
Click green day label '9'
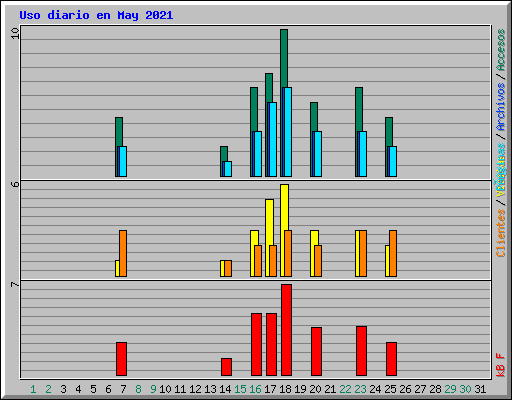pyautogui.click(x=153, y=389)
